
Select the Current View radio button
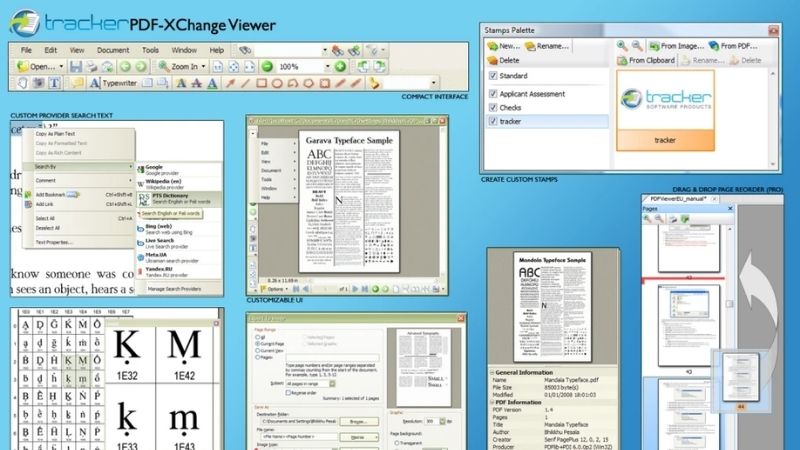257,351
